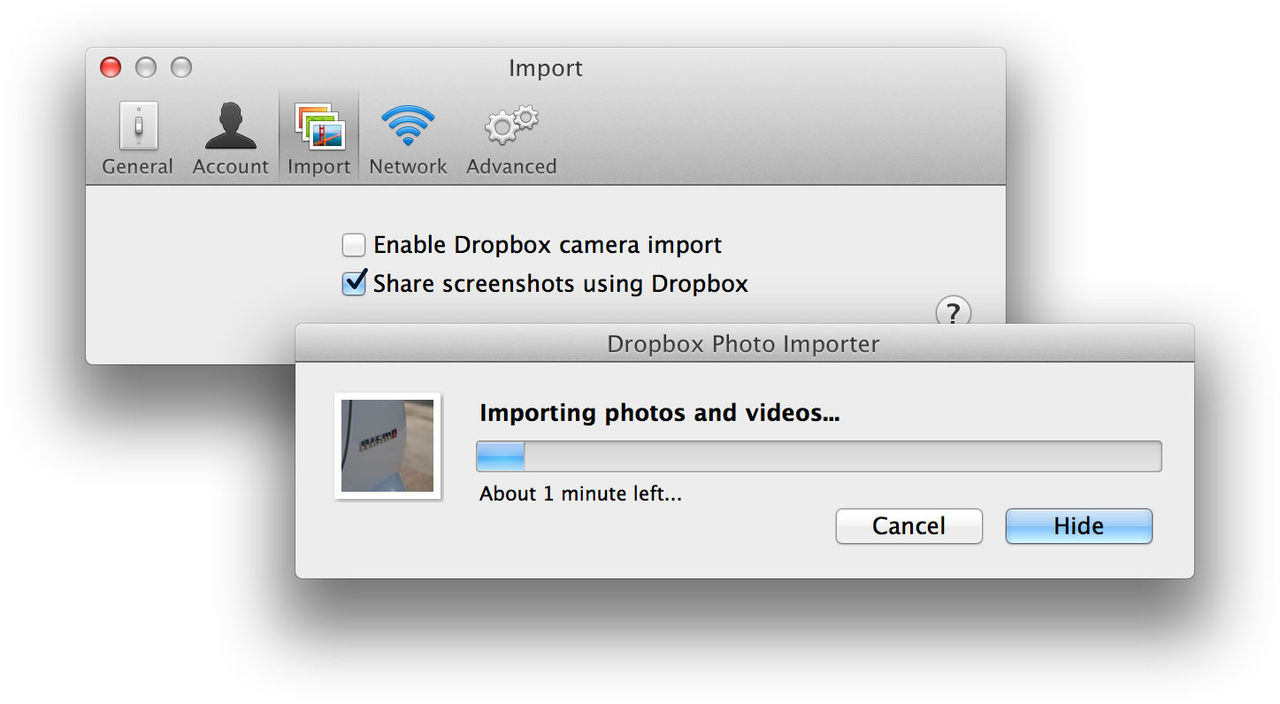1280x704 pixels.
Task: Close the Import preferences window
Action: (x=110, y=67)
